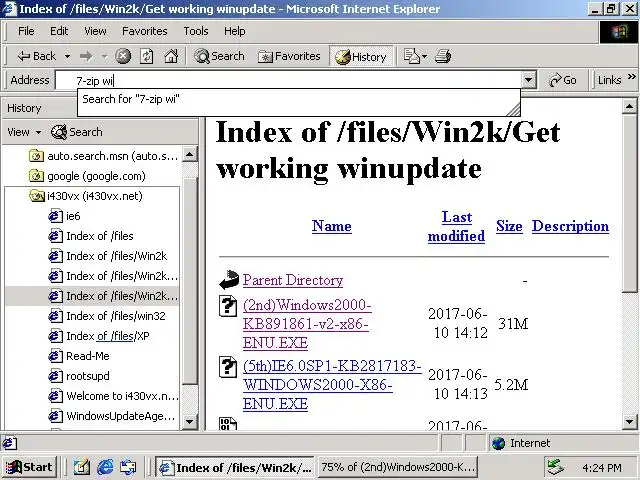
Task: Click the page scroll-down arrow
Action: pos(629,422)
